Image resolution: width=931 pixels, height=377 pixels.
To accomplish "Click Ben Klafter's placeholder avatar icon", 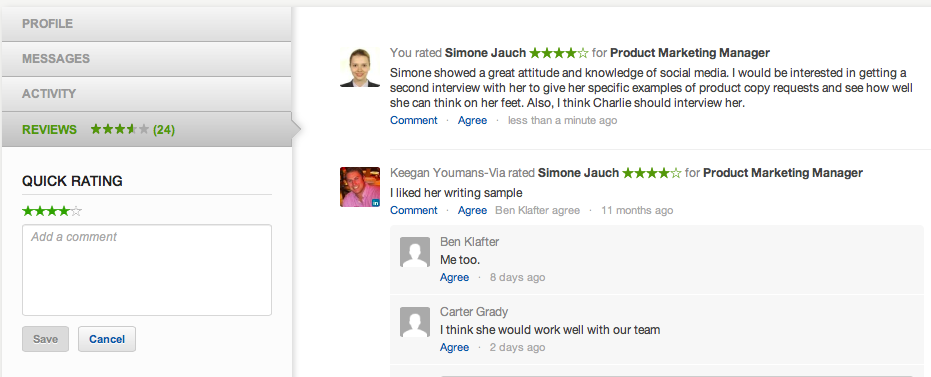I will pos(415,252).
